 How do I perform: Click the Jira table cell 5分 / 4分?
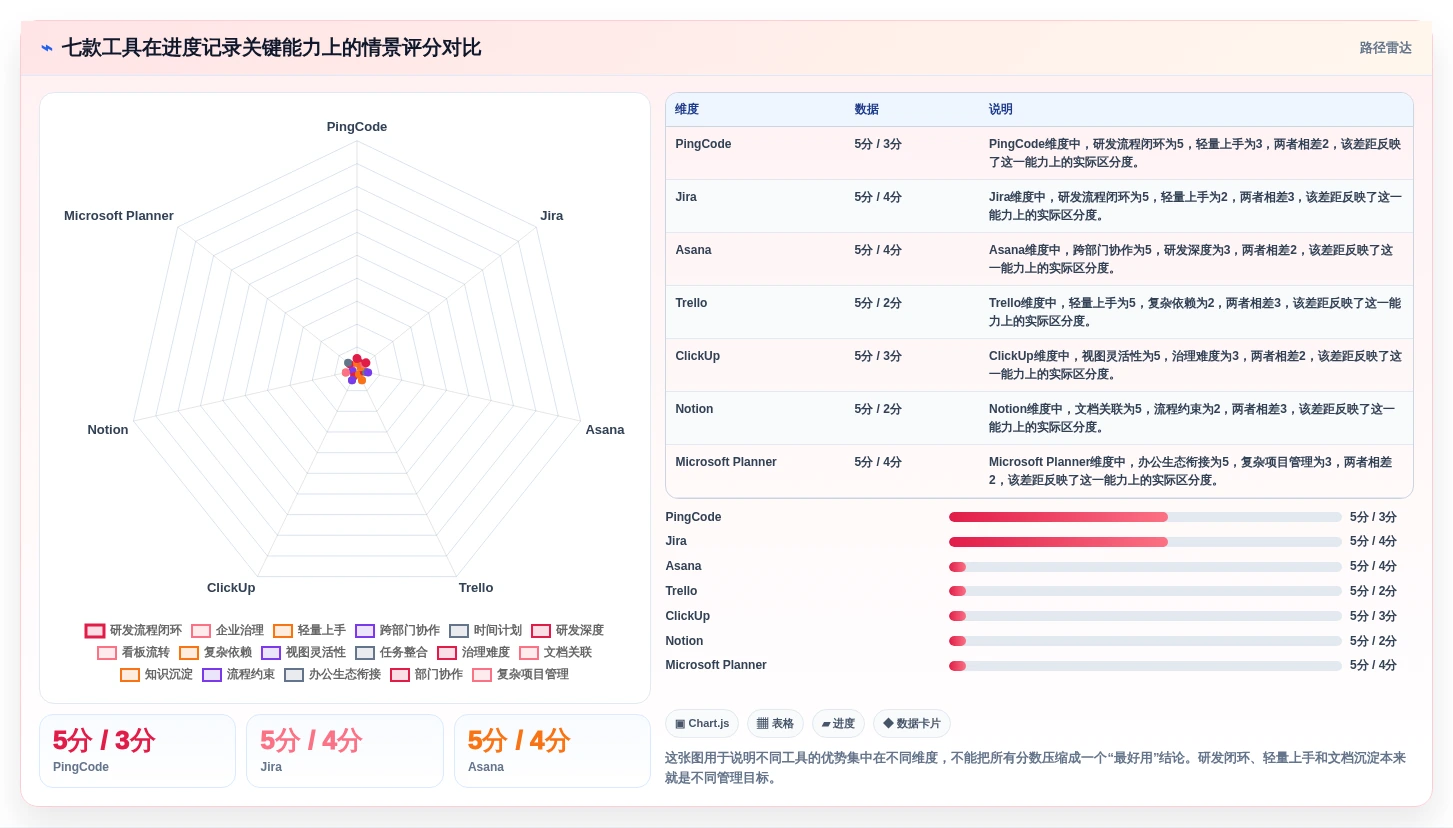click(x=878, y=197)
